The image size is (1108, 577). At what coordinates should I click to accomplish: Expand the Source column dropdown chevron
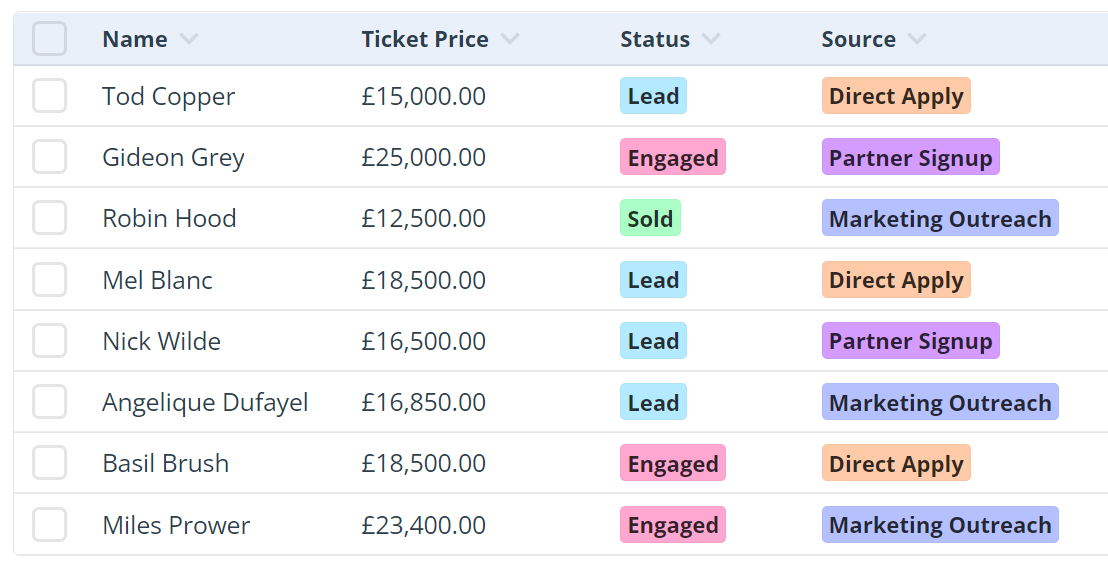click(917, 39)
